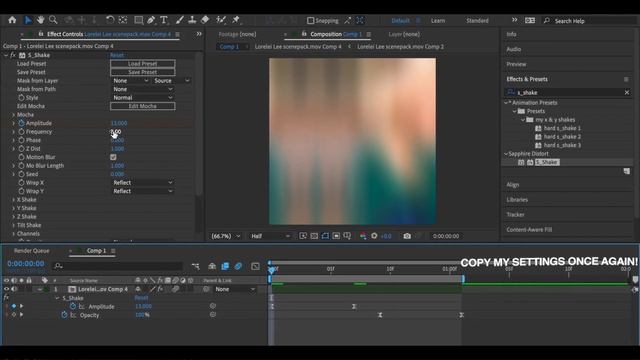Click the Reset Exposure icon in viewer
The height and width of the screenshot is (360, 640).
pyautogui.click(x=374, y=236)
